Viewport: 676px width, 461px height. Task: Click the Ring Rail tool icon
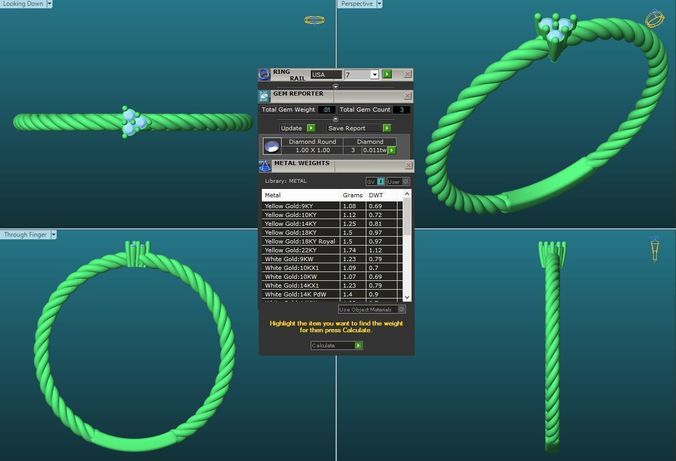264,74
